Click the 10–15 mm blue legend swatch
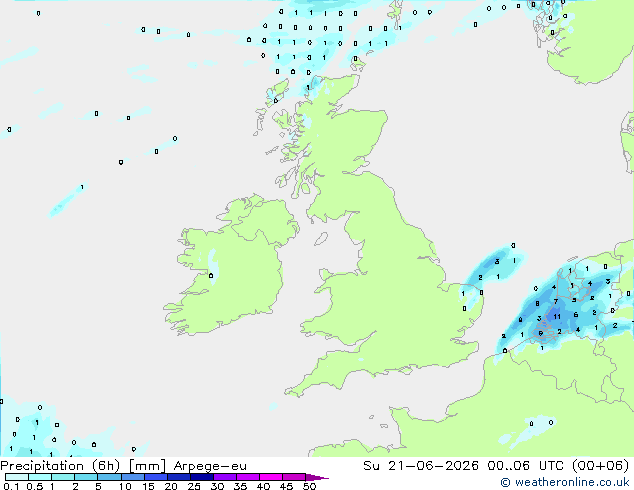 coord(133,477)
